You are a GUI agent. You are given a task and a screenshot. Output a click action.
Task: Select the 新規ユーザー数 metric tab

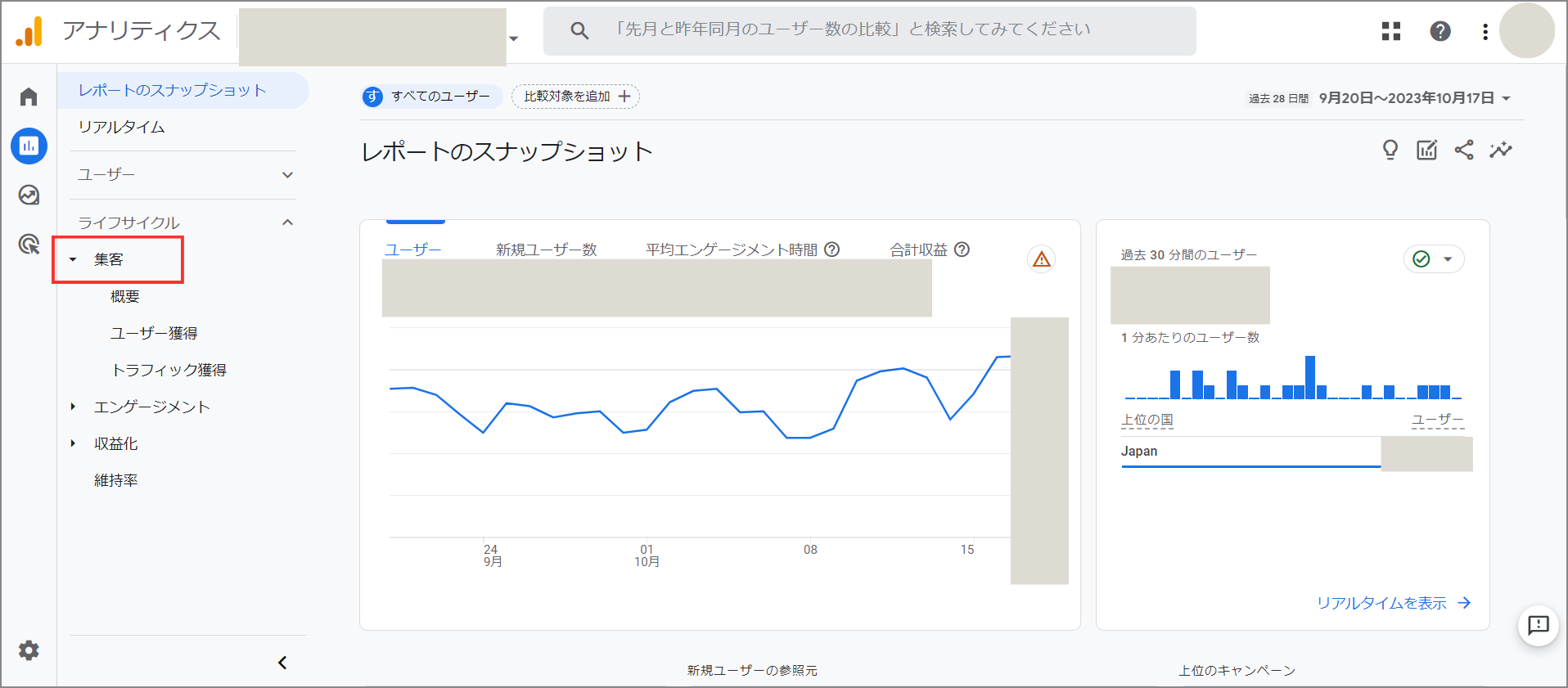point(547,250)
